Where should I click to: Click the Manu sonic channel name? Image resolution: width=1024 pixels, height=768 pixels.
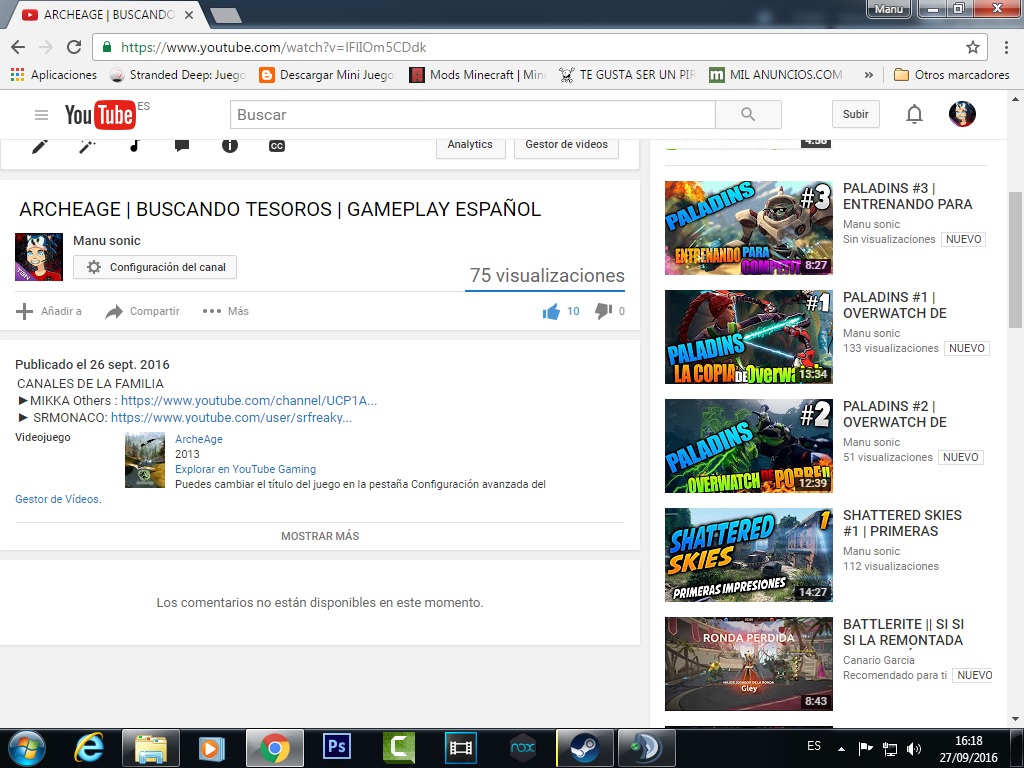coord(106,241)
